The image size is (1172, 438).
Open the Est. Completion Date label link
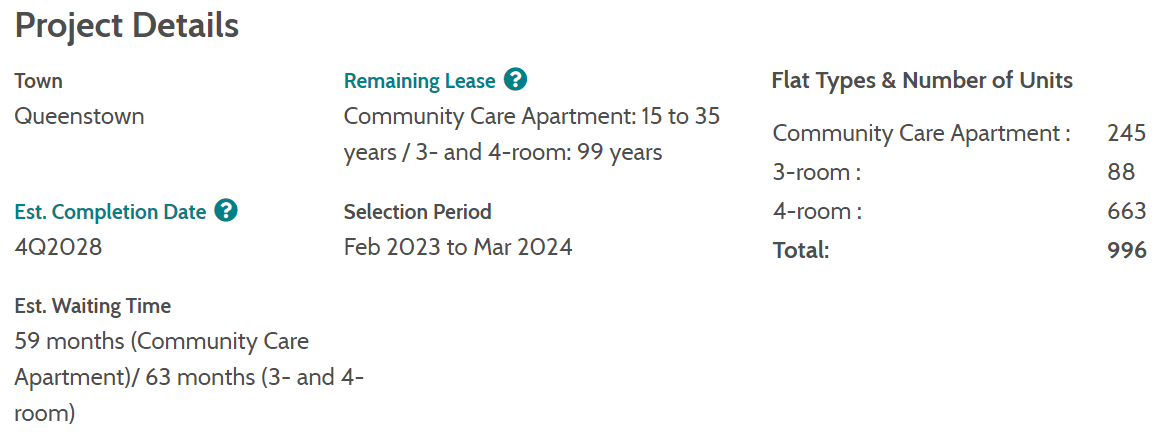(110, 212)
